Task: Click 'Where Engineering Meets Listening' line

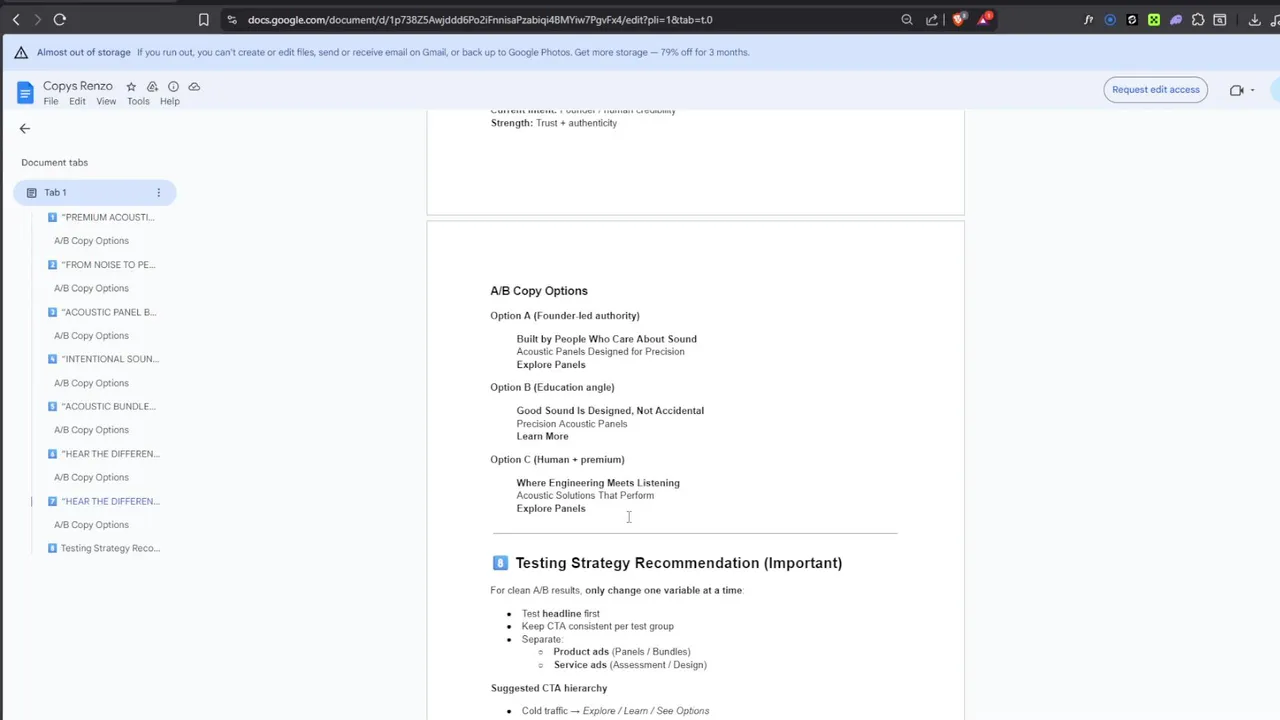Action: click(x=598, y=483)
